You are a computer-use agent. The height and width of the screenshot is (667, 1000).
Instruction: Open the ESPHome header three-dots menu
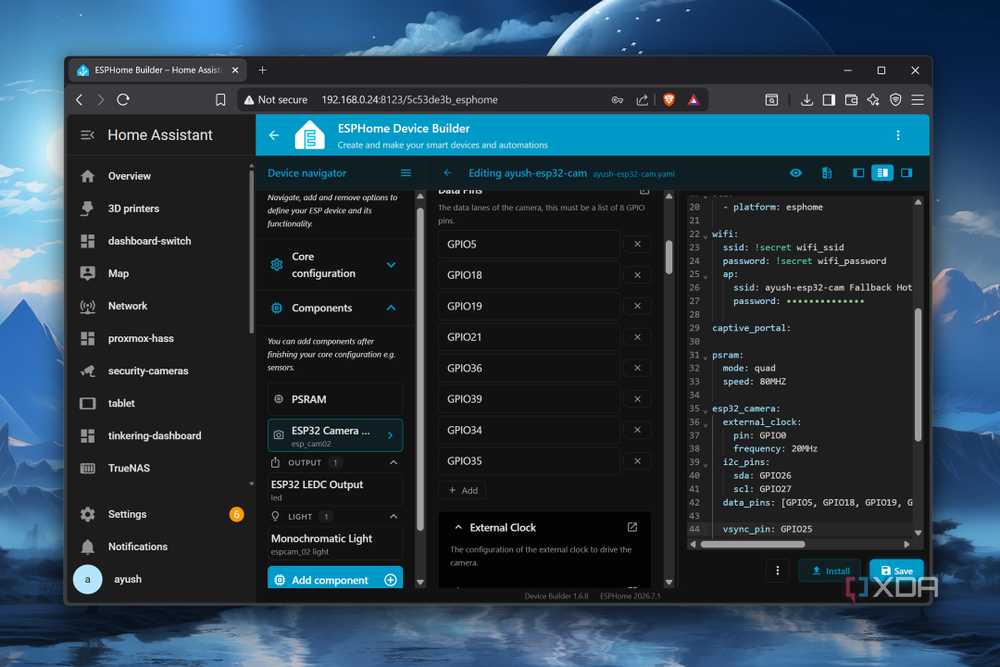[898, 135]
